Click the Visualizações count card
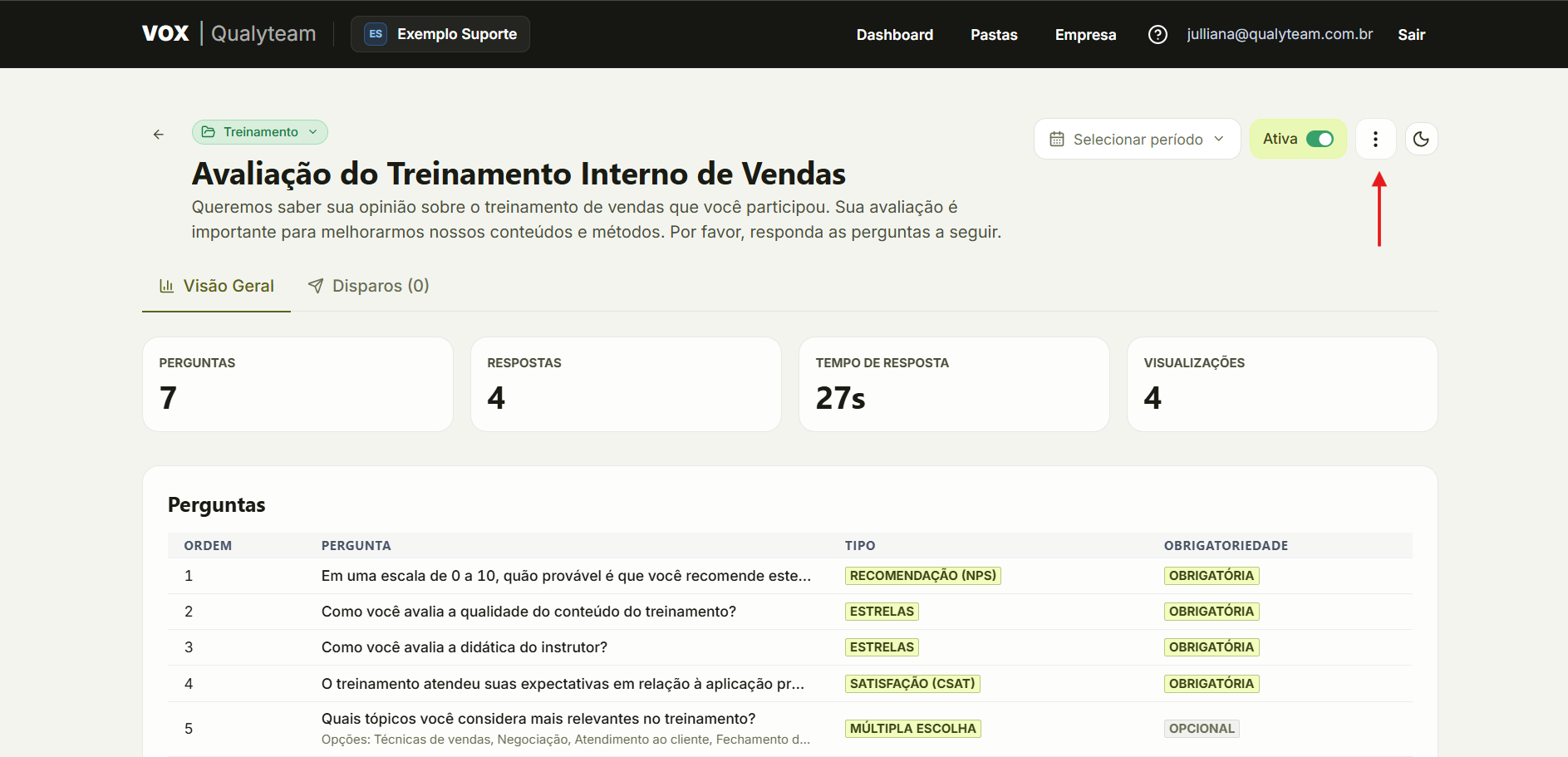 1282,384
